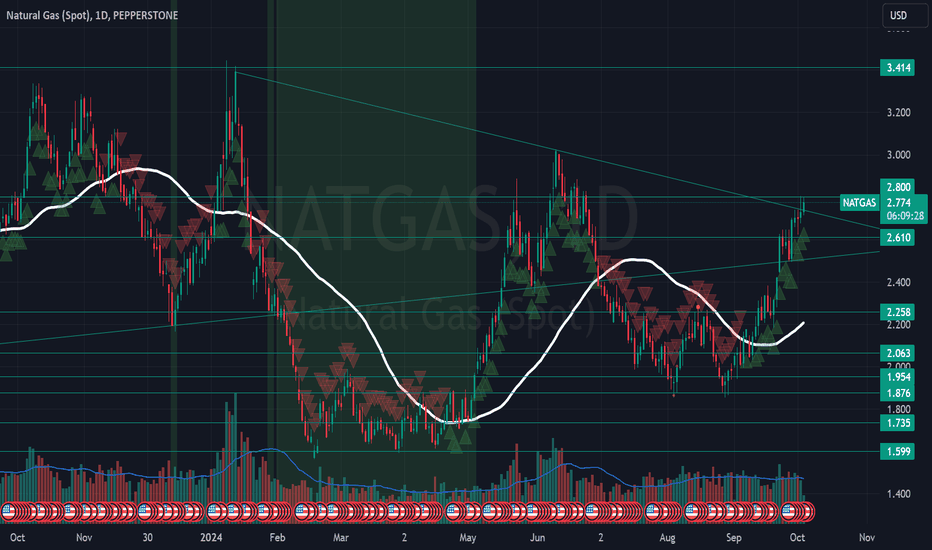Select the 1.599 horizontal line price label
This screenshot has height=550, width=932.
point(897,452)
